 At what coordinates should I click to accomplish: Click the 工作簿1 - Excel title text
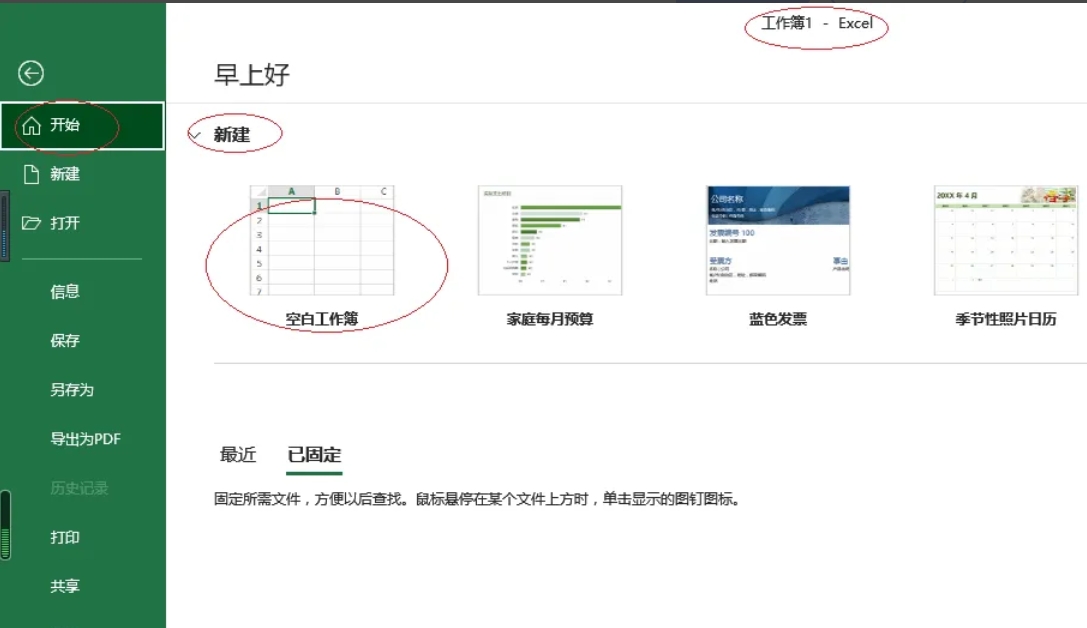(x=817, y=24)
